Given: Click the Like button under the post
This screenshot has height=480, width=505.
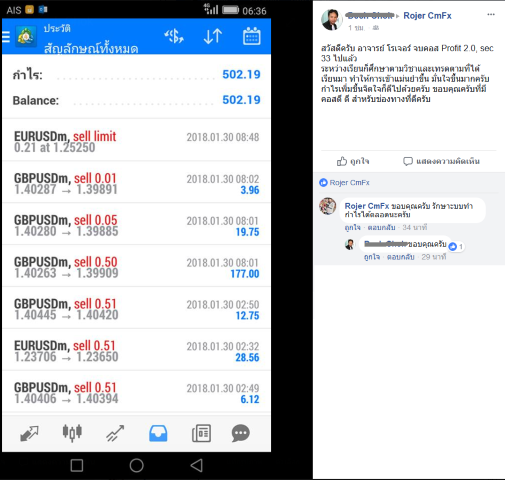Looking at the screenshot, I should pos(353,161).
